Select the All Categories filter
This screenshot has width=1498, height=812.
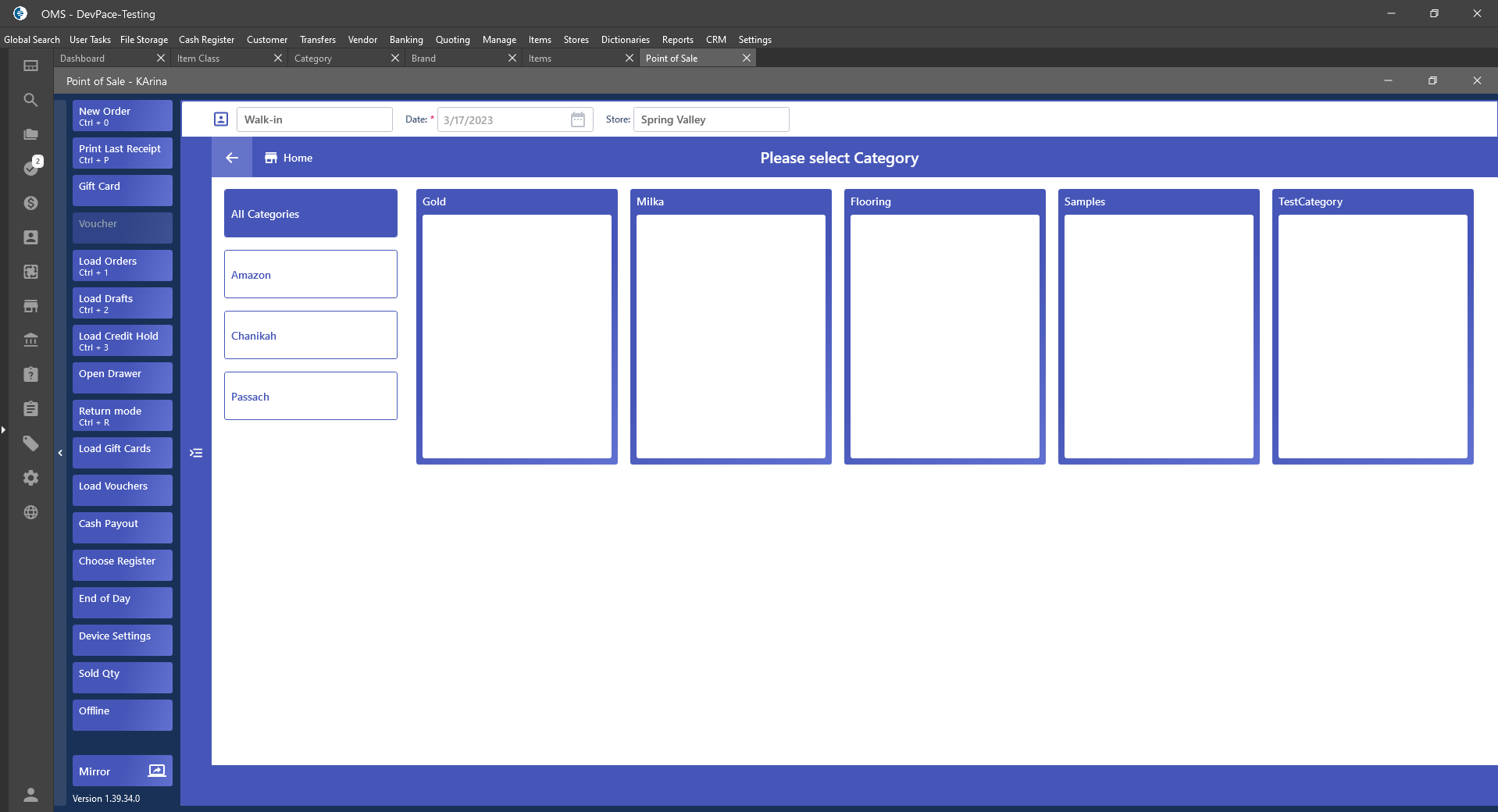311,213
